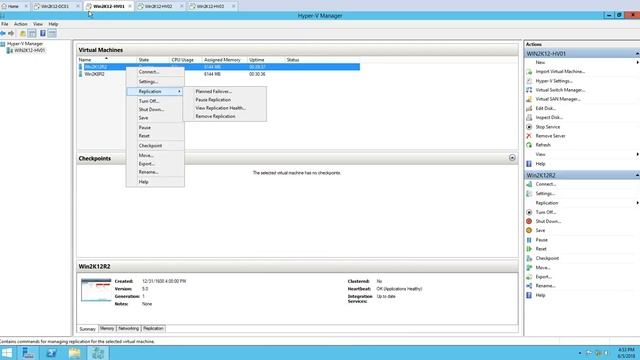The width and height of the screenshot is (640, 360).
Task: Switch to the Win2K12-DC01 tab
Action: click(55, 6)
